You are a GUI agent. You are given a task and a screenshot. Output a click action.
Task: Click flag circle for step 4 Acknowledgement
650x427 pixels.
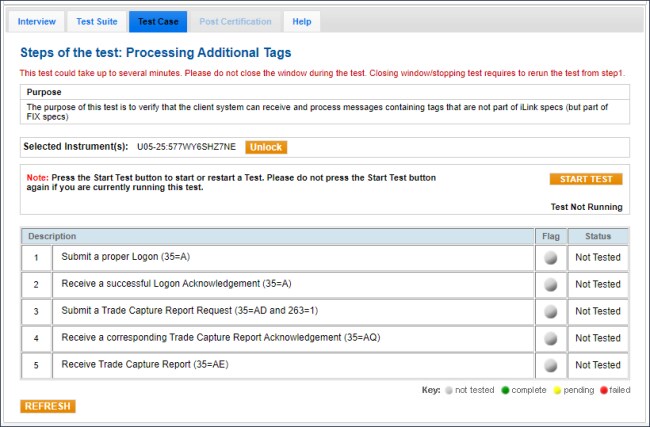(550, 339)
